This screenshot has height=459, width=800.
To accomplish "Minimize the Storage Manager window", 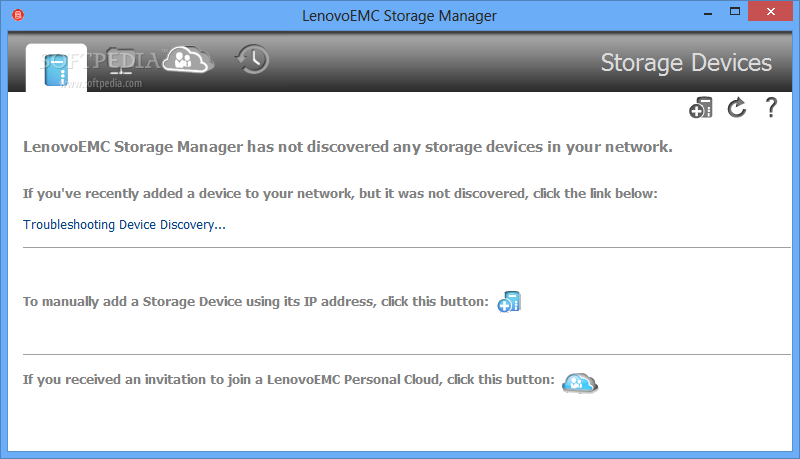I will (x=708, y=14).
